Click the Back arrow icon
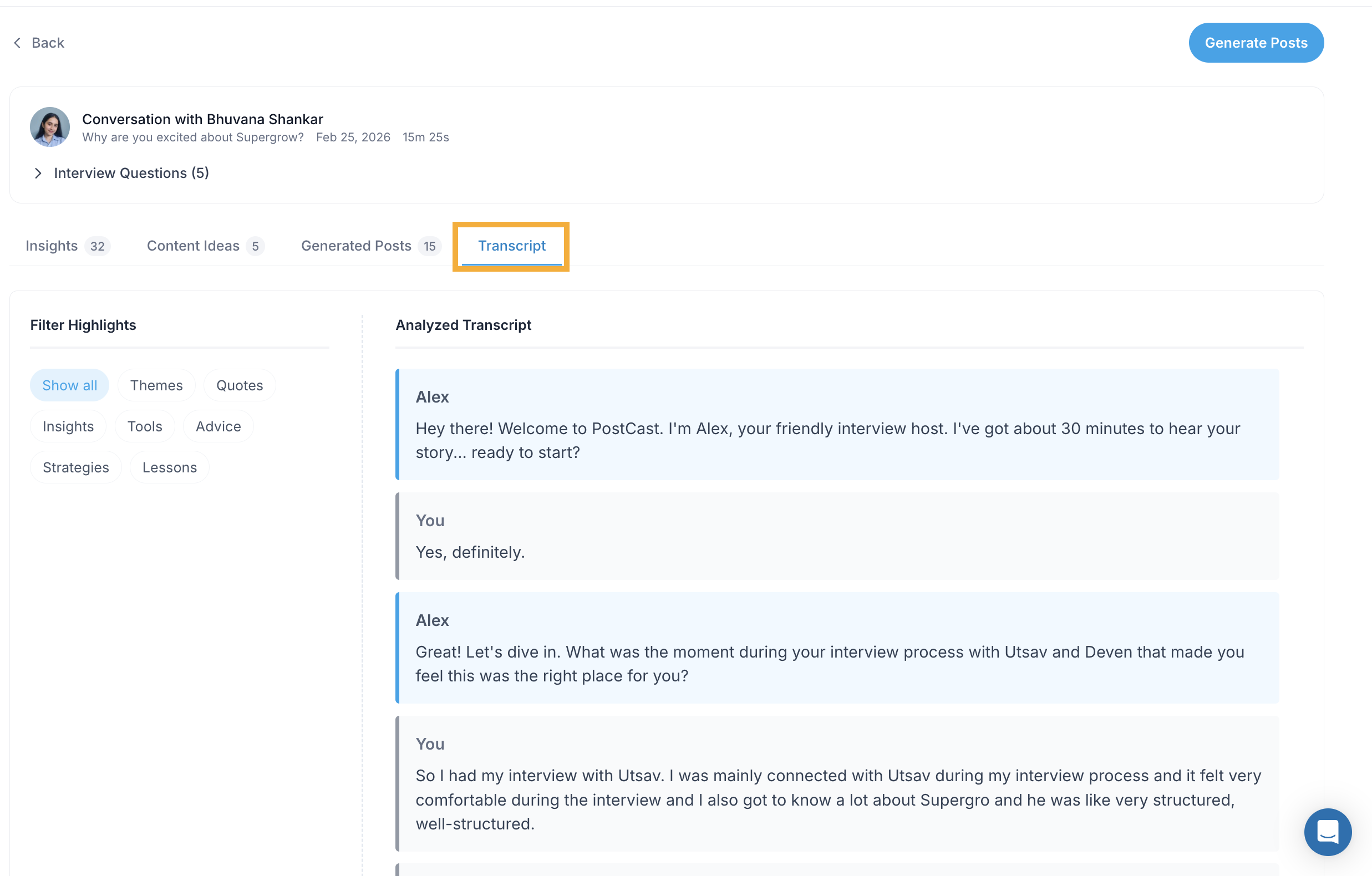Screen dimensions: 1372x876 (x=18, y=43)
